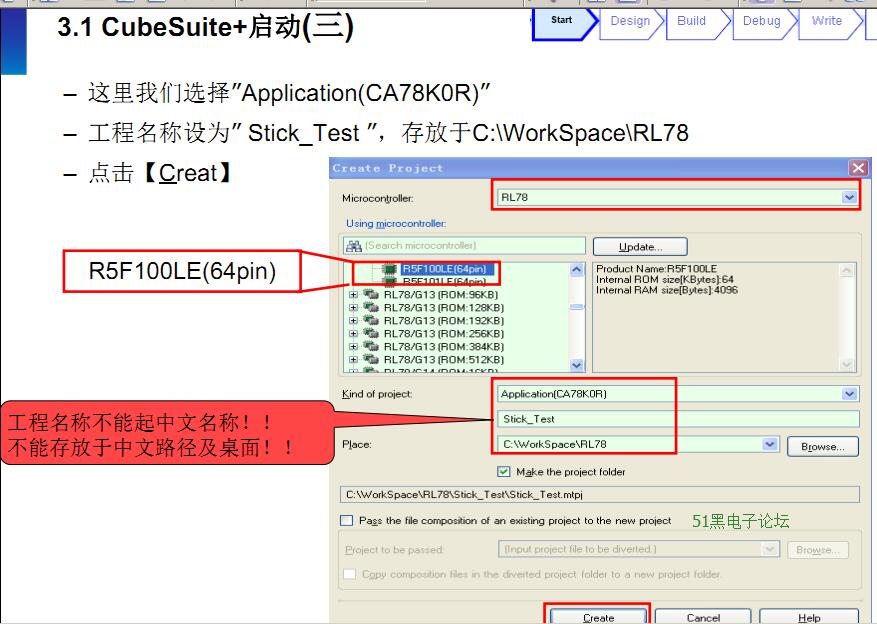Screen dimensions: 877x624
Task: Click the microcontroller tree scrollbar thumb
Action: click(577, 306)
